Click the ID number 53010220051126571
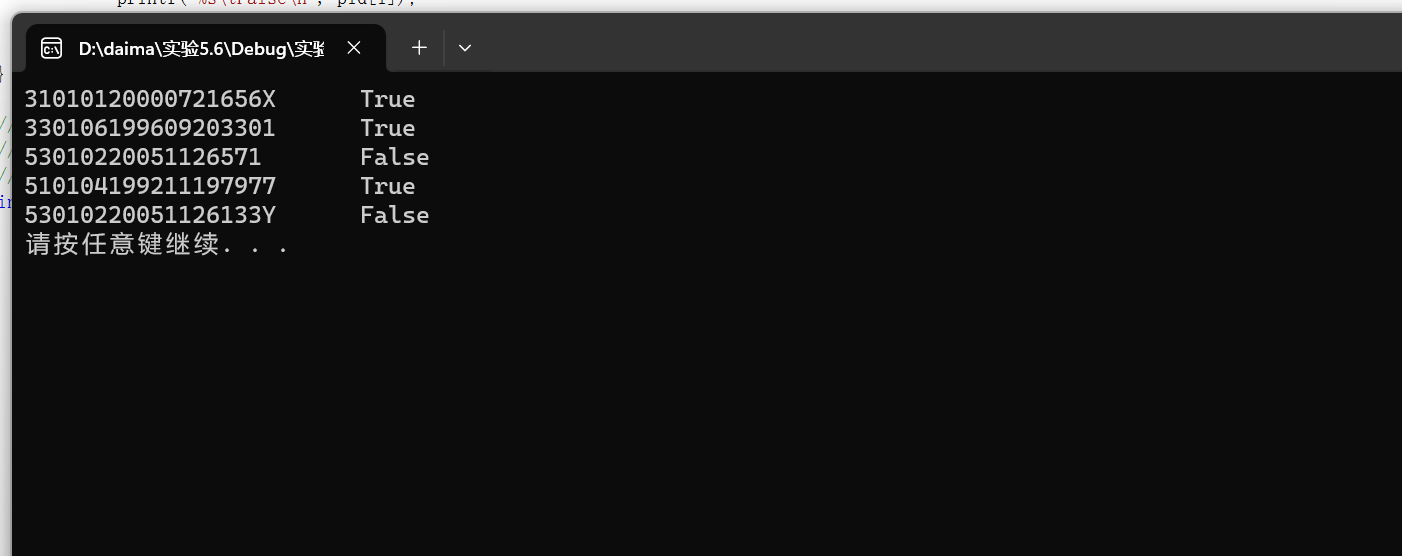 click(x=143, y=157)
